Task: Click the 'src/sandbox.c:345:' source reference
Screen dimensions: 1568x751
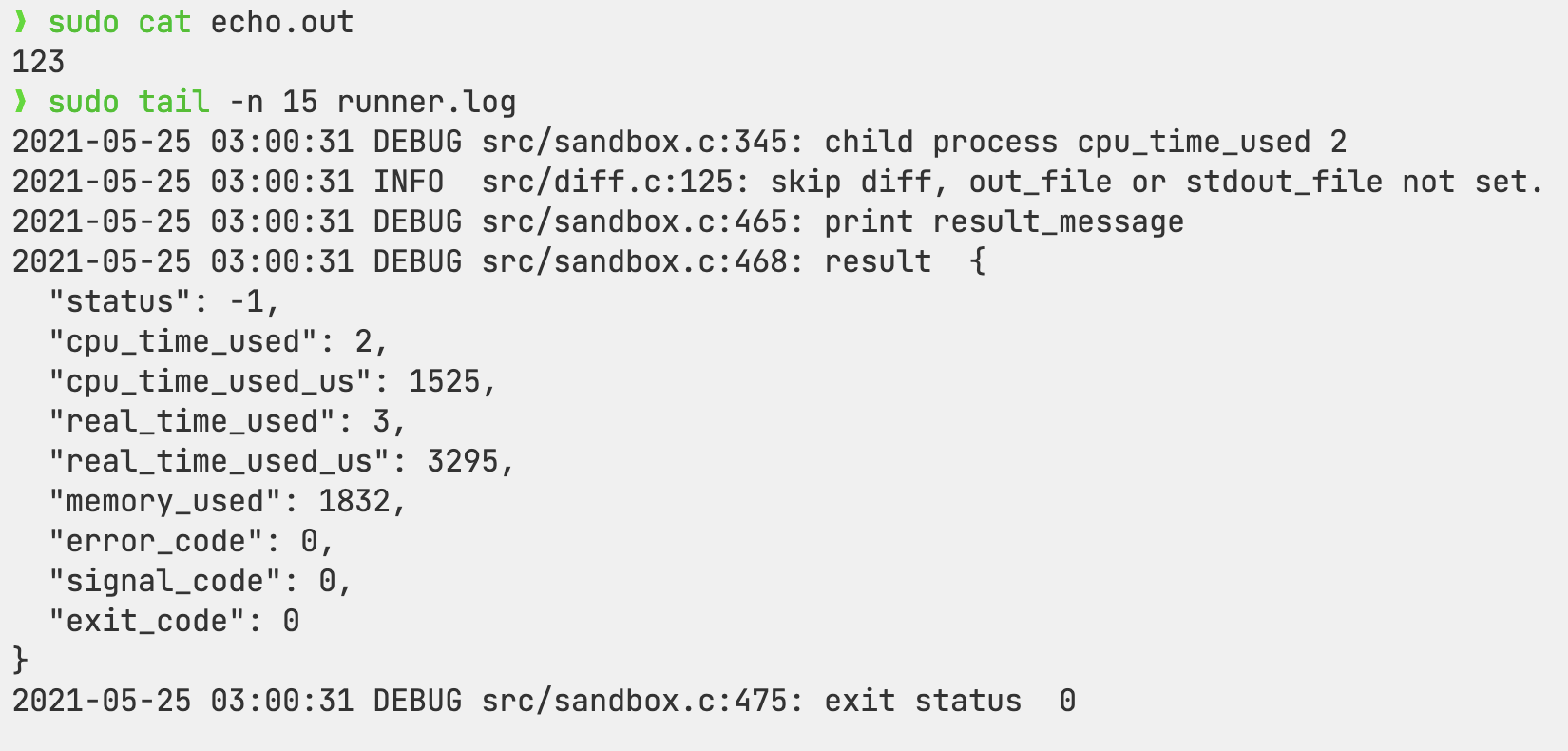Action: point(642,142)
